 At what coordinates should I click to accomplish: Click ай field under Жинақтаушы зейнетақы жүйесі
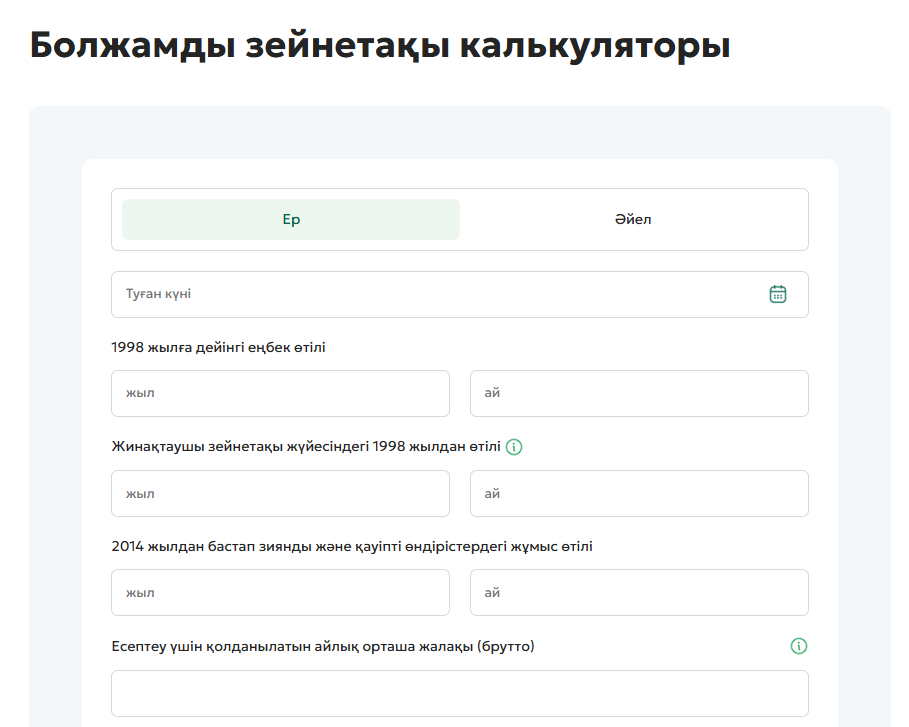[639, 493]
